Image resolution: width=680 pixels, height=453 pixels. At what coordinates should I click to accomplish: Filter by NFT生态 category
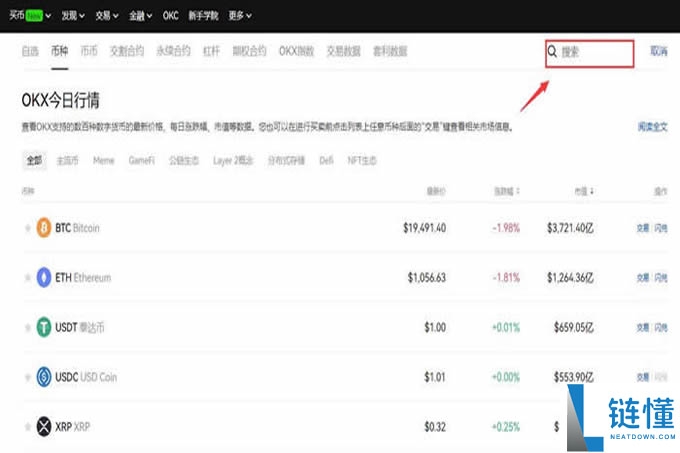point(362,160)
